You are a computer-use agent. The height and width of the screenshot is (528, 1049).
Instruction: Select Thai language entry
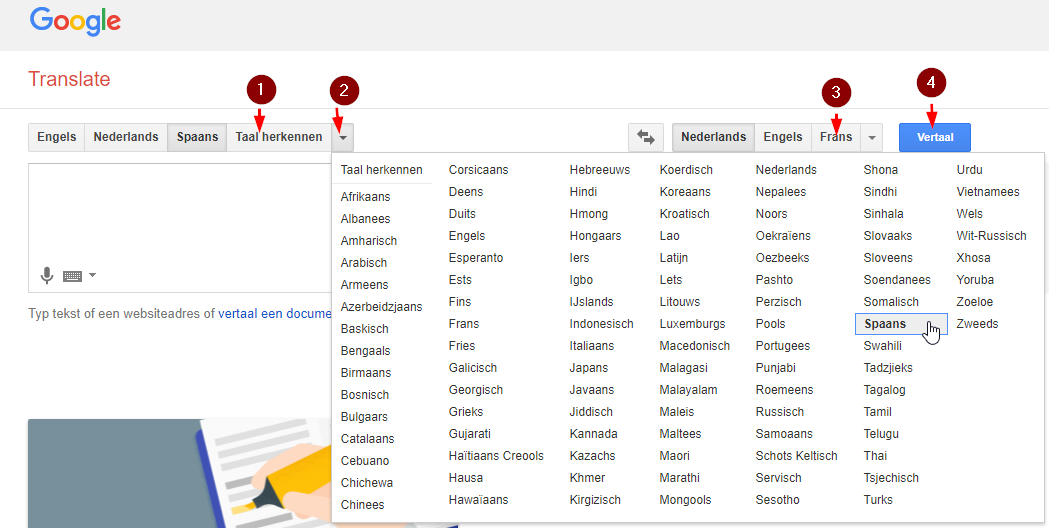point(875,456)
